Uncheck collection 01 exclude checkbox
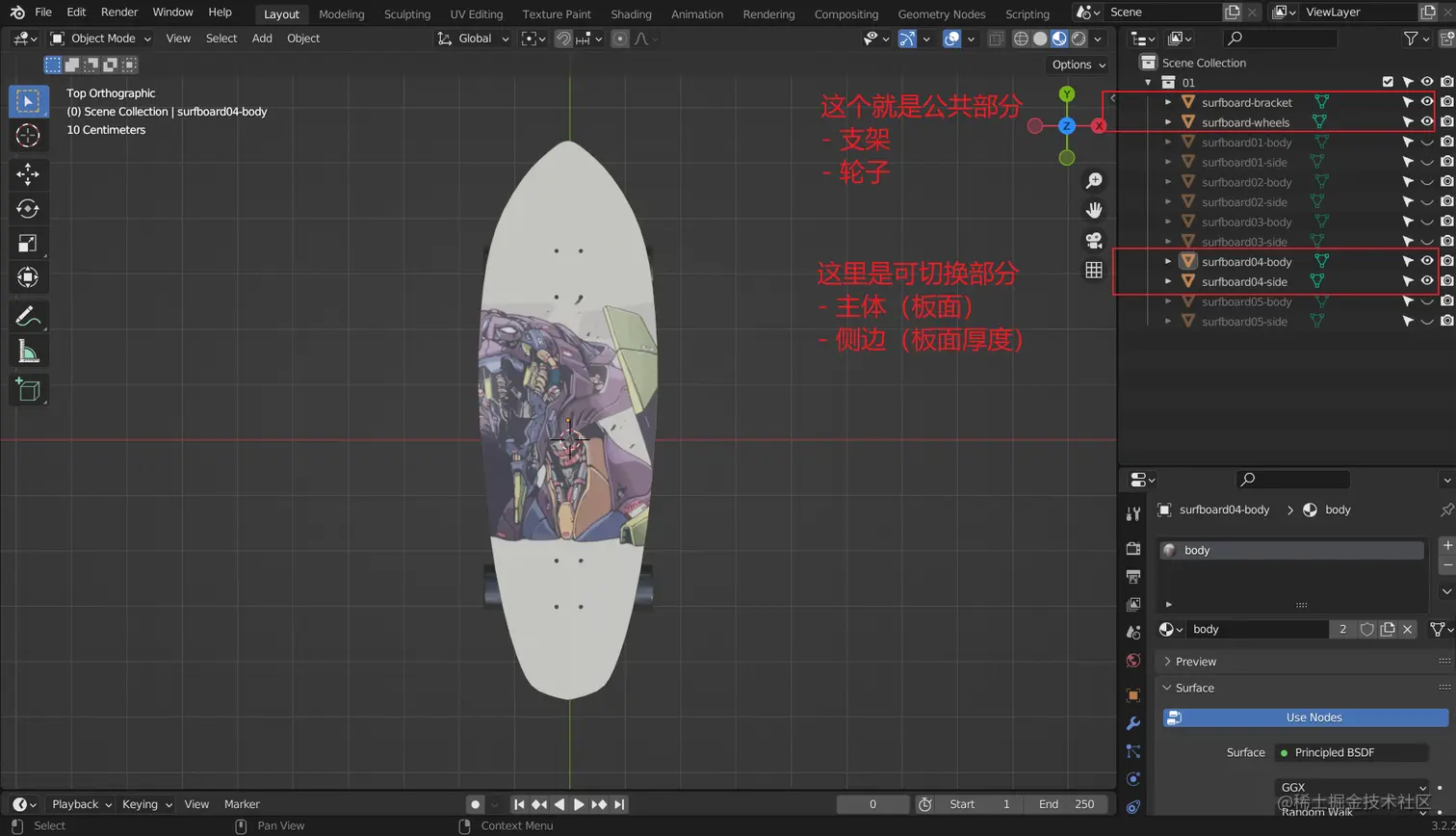Image resolution: width=1456 pixels, height=836 pixels. (x=1388, y=83)
